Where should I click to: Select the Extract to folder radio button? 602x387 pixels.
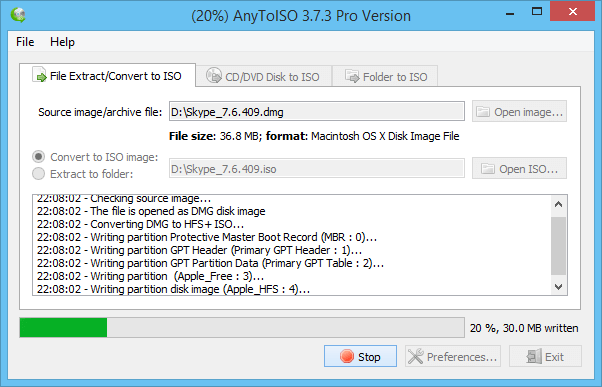38,174
